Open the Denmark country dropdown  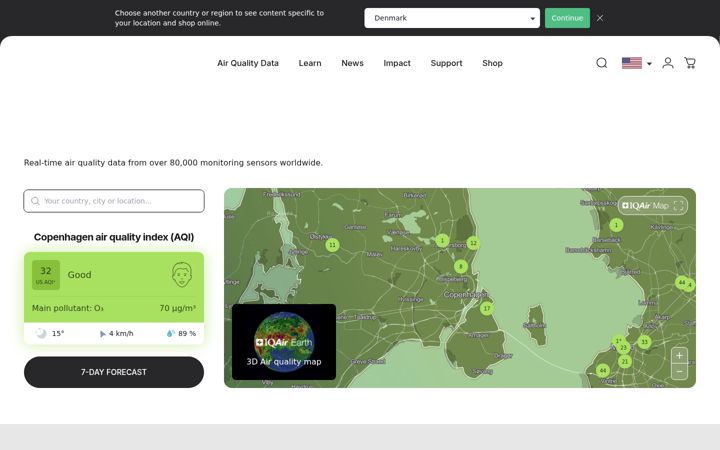(452, 18)
